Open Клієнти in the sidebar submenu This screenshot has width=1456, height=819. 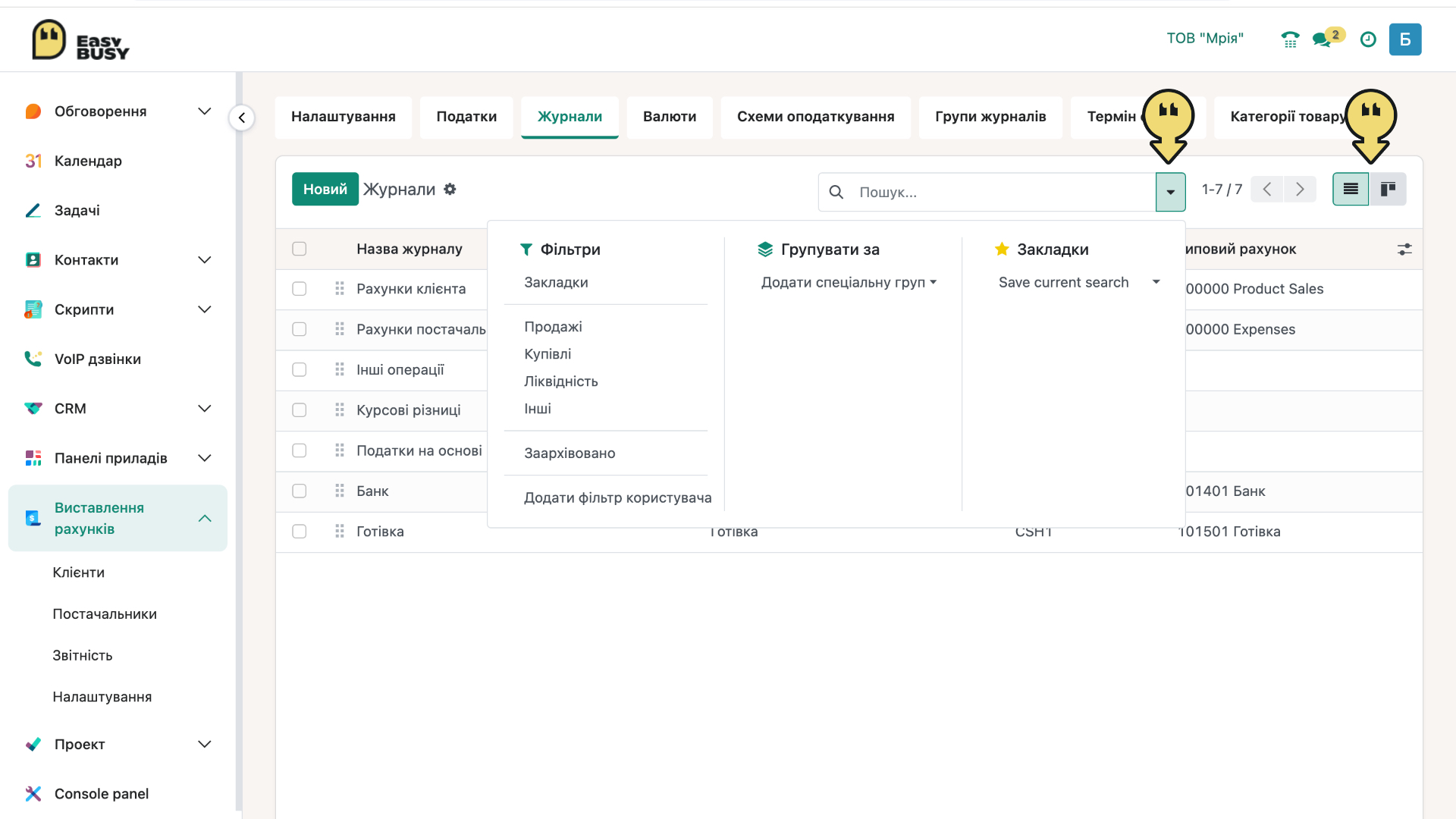79,573
